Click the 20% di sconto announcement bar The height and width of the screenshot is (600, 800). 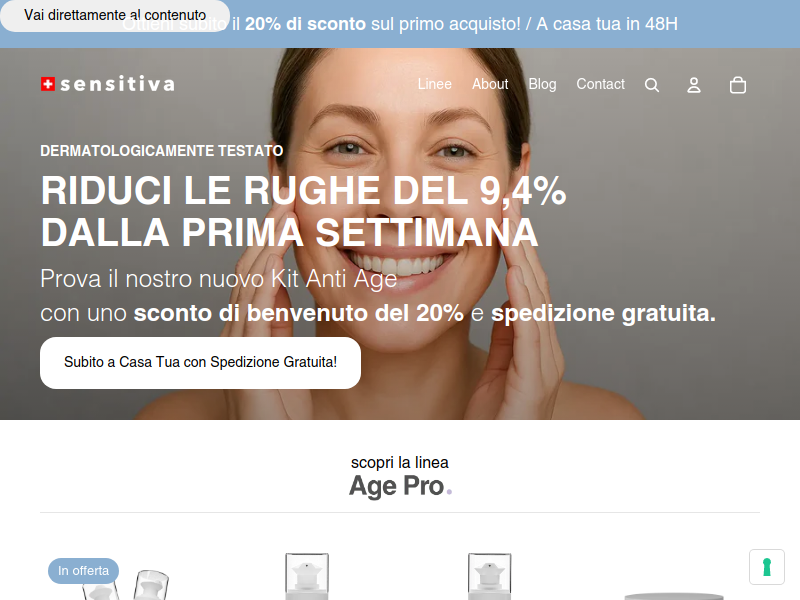click(x=400, y=24)
